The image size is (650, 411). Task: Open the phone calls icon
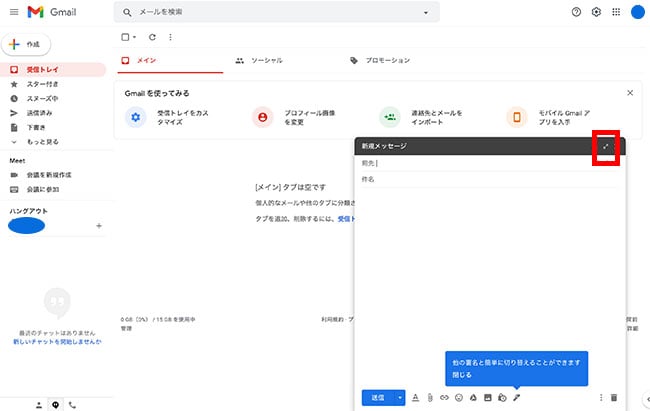[x=72, y=405]
